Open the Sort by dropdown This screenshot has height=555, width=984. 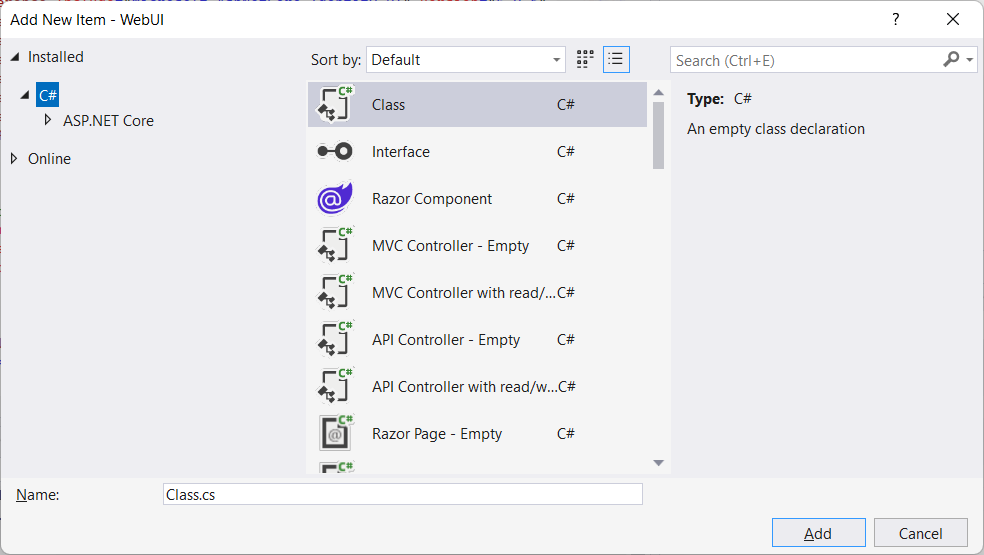point(465,60)
